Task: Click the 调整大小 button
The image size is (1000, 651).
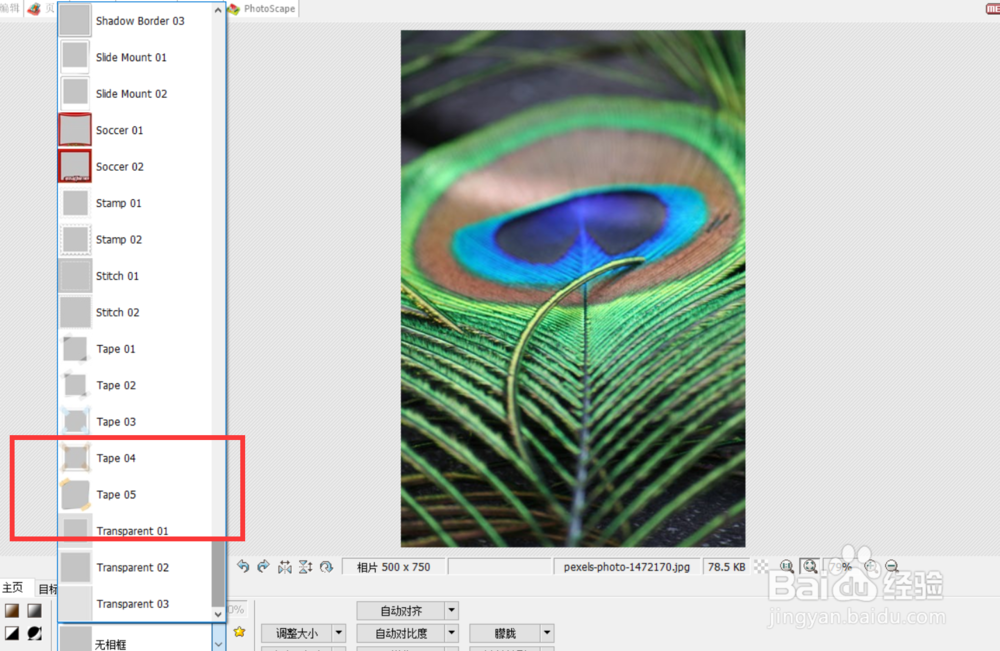Action: click(x=297, y=633)
